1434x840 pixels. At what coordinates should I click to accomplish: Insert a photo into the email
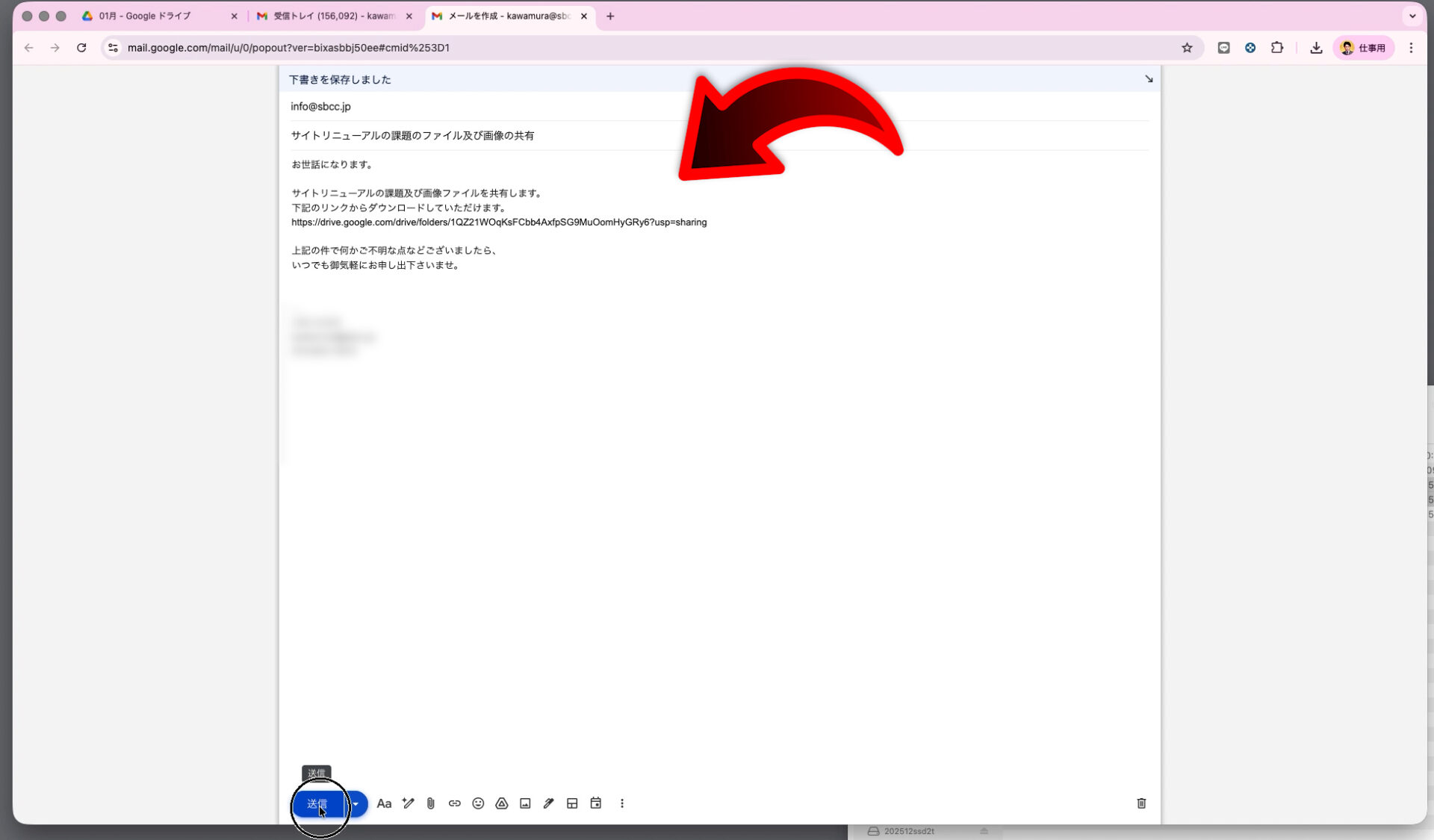tap(525, 803)
